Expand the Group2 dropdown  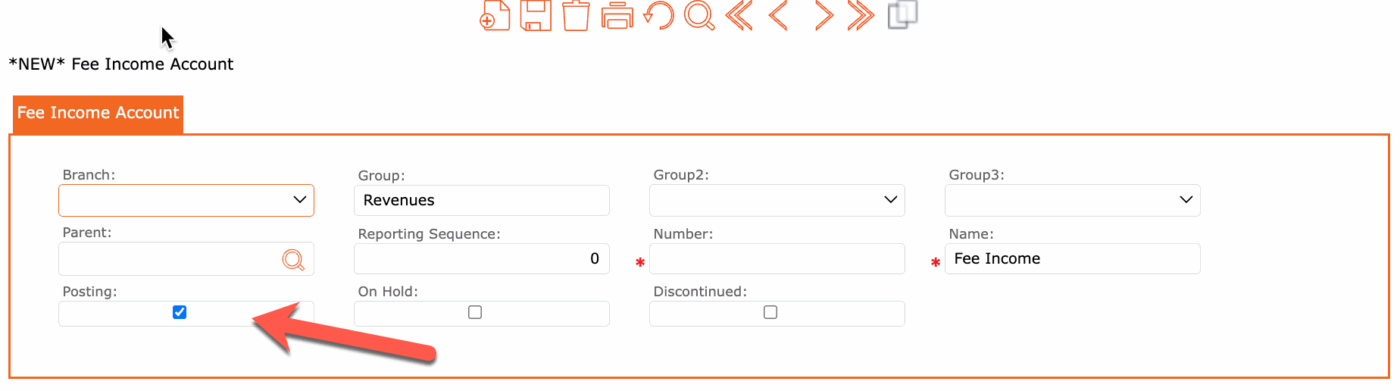point(777,200)
